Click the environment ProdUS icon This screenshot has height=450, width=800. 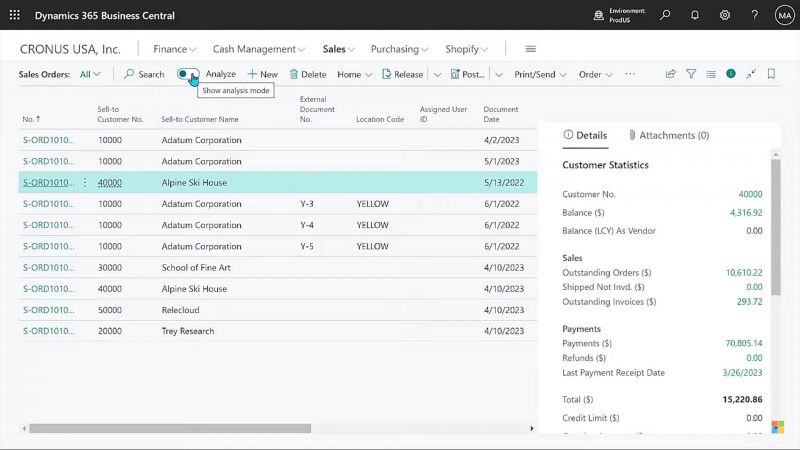coord(598,15)
